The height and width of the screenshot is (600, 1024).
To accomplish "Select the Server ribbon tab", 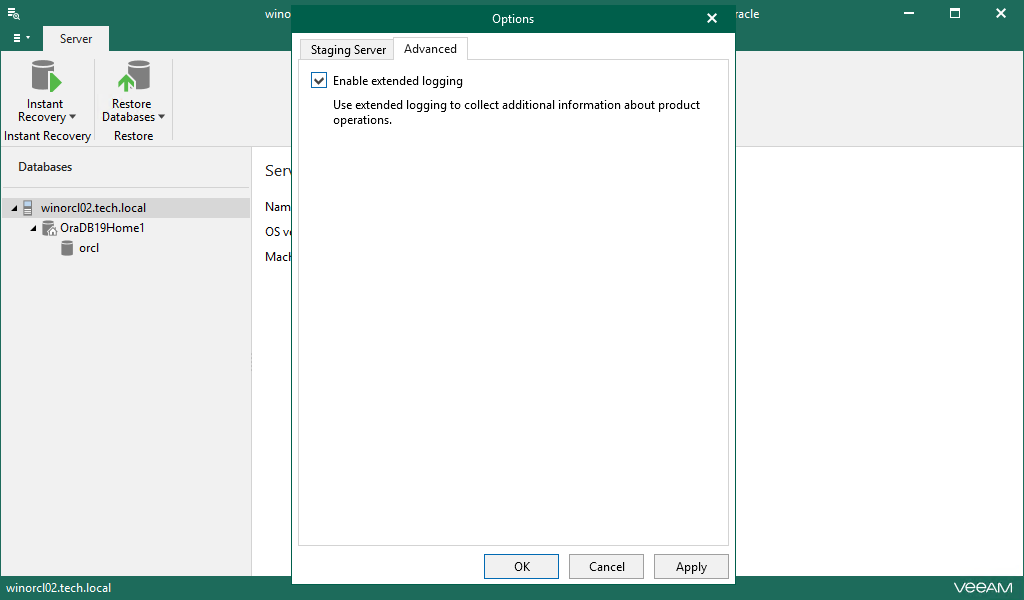I will click(76, 39).
